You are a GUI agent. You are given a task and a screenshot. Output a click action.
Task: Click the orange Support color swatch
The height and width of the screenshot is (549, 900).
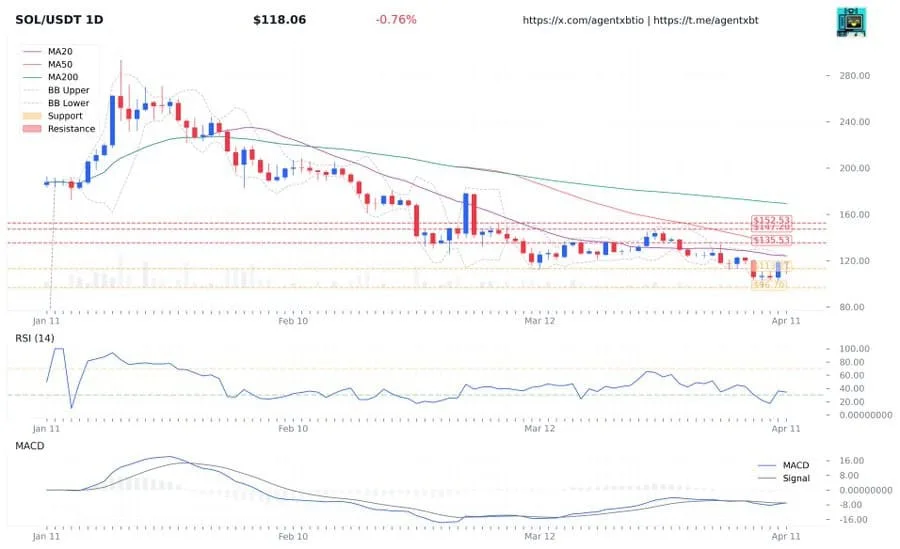(32, 116)
